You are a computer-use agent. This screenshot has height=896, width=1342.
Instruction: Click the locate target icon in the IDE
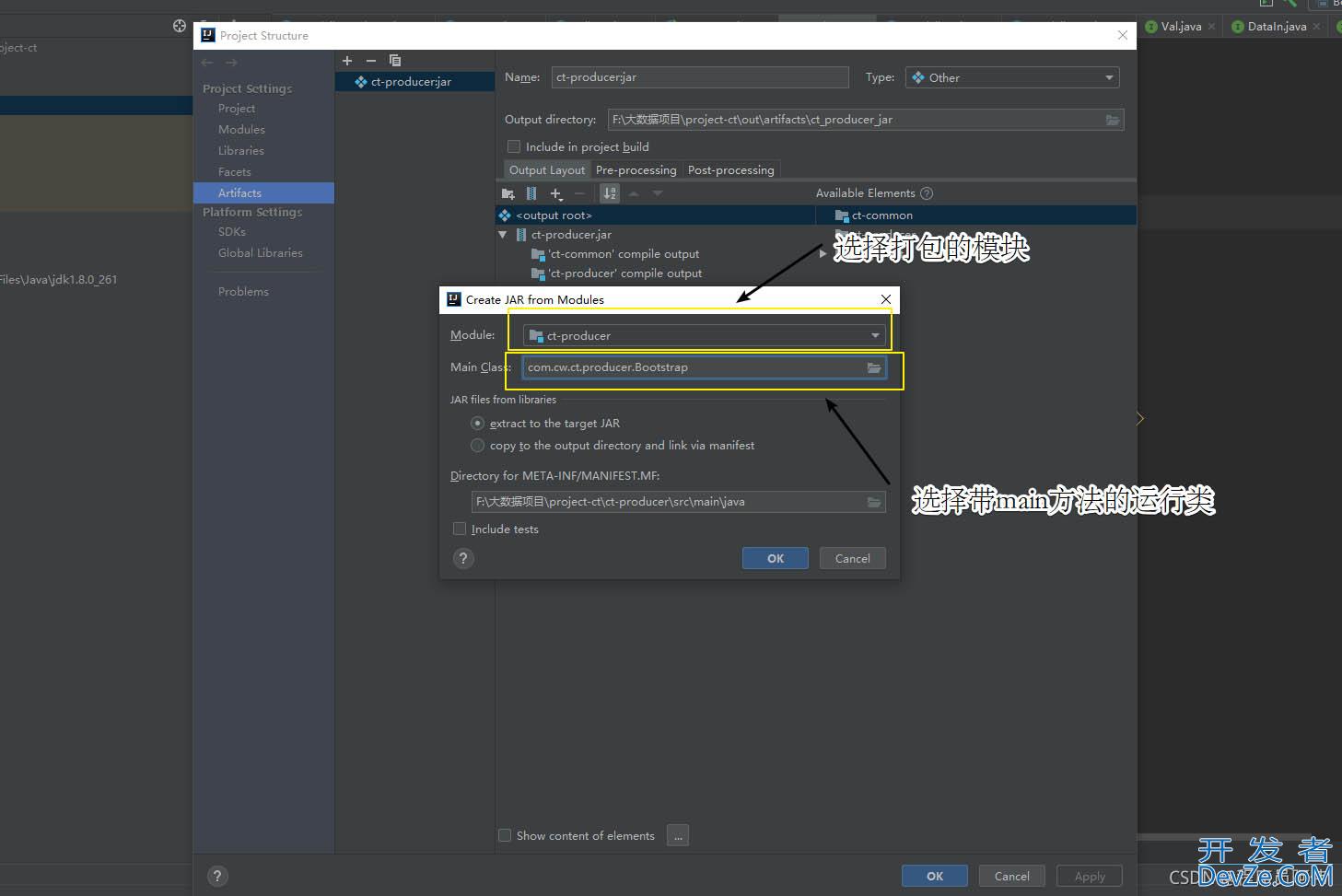pos(180,26)
